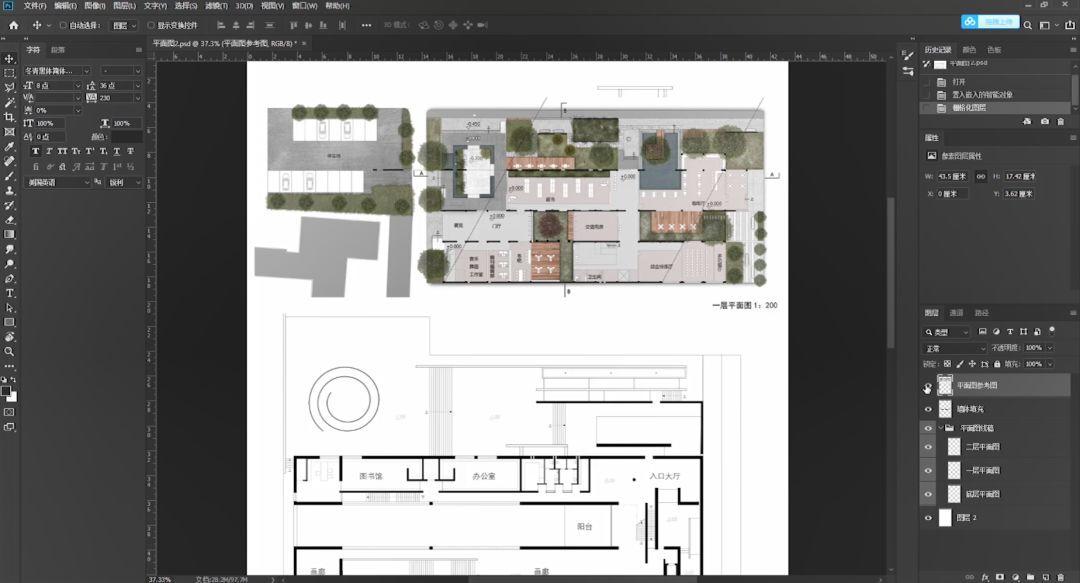Switch to the 通道 tab
This screenshot has width=1080, height=583.
pyautogui.click(x=957, y=313)
